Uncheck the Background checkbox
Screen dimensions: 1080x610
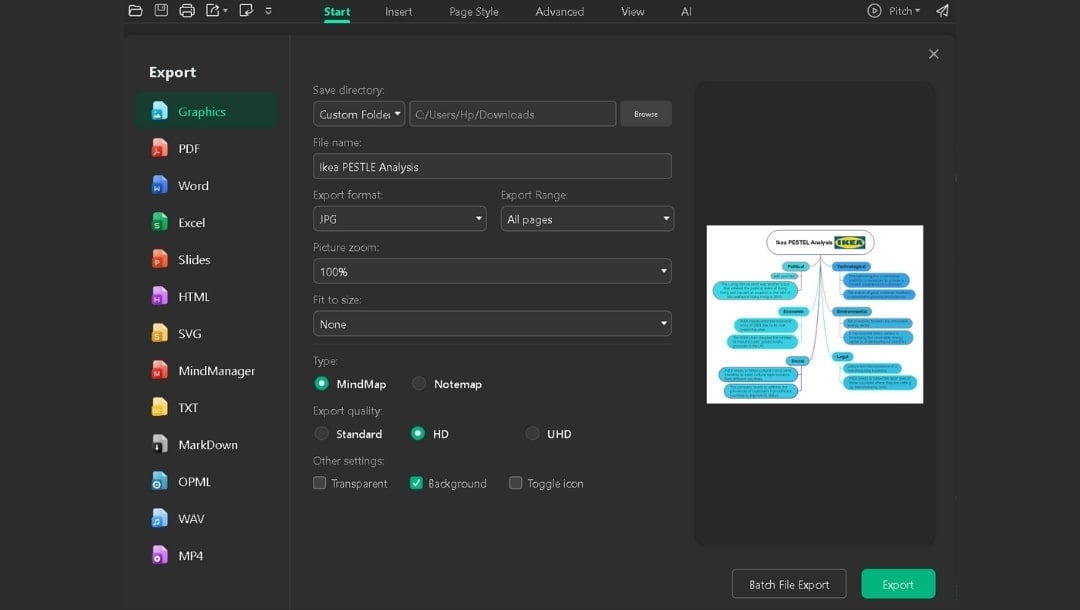coord(416,483)
